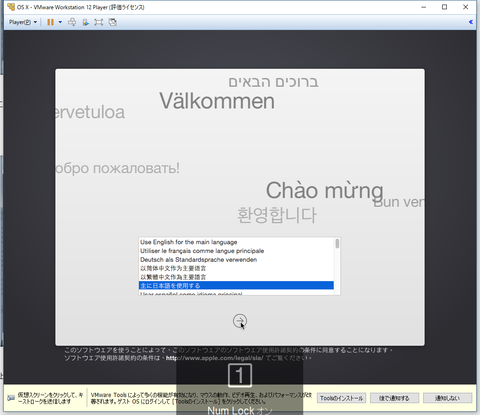Click the VMware icon in title bar
Screen dimensions: 480x415
point(11,7)
